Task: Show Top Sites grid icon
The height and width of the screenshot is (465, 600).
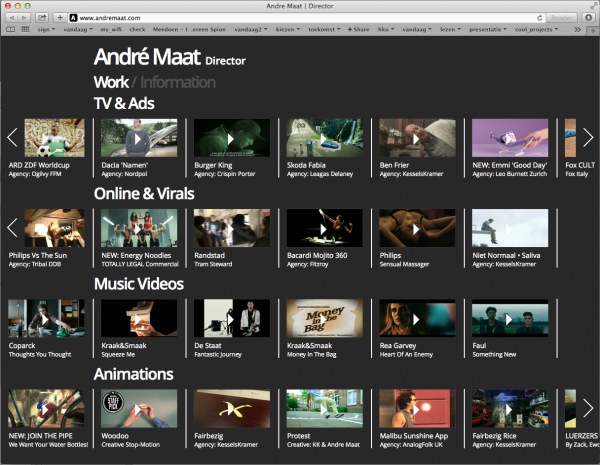Action: click(24, 31)
